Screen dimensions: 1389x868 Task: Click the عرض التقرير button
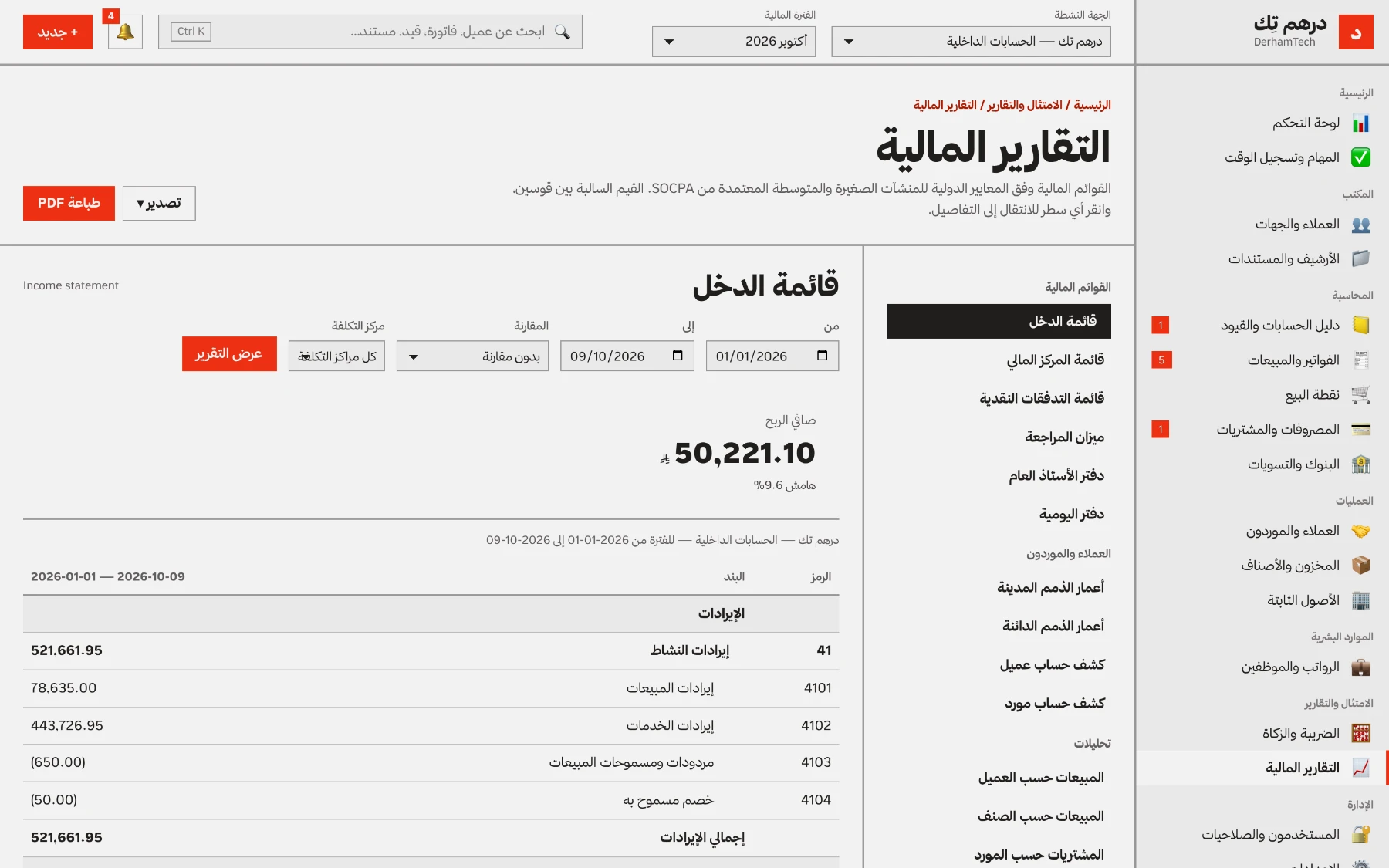coord(229,354)
